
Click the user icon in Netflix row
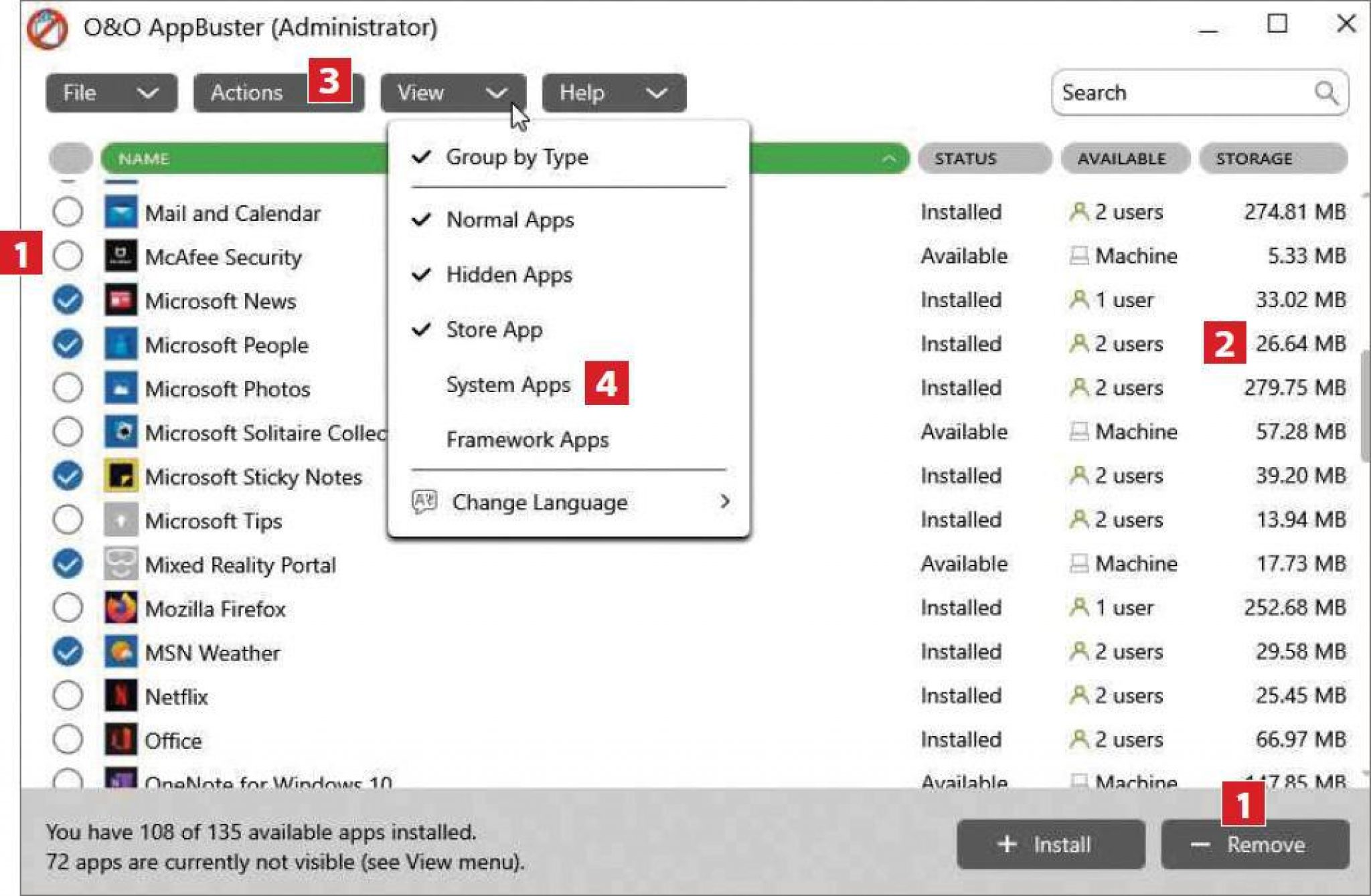(x=1078, y=695)
